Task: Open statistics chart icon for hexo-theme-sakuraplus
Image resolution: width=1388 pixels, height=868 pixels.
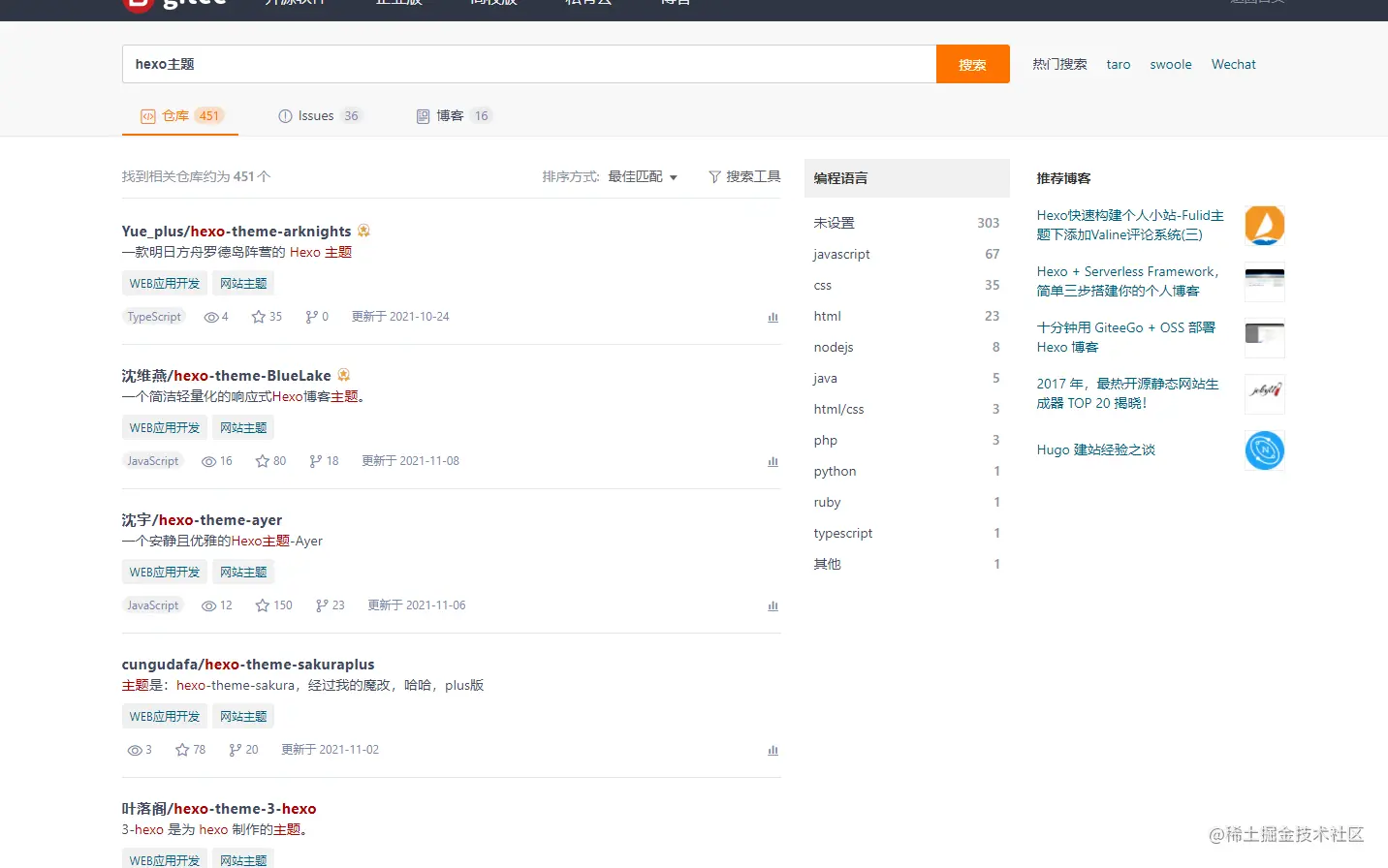Action: coord(773,751)
